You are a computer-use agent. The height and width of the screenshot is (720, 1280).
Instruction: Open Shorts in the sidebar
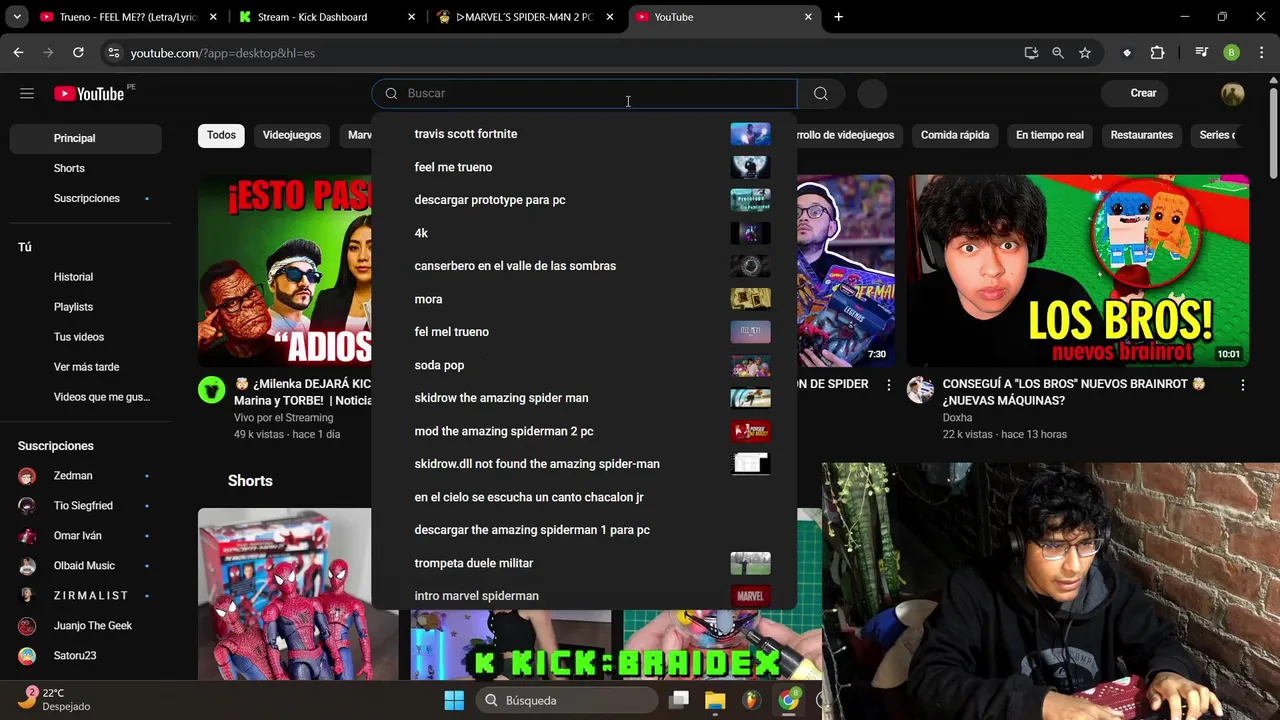pos(85,168)
